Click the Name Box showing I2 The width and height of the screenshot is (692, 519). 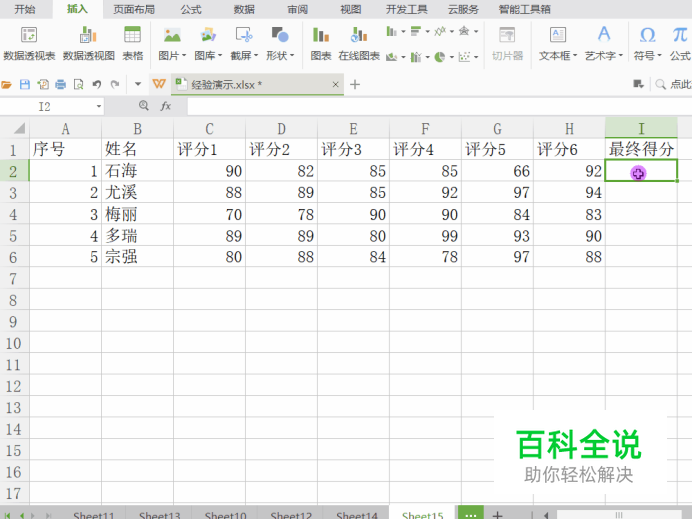pyautogui.click(x=44, y=106)
